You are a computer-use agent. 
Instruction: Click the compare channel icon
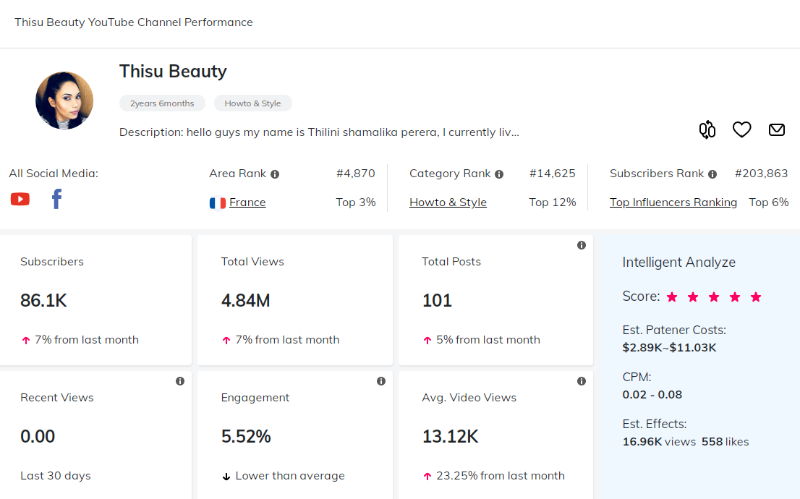tap(707, 130)
